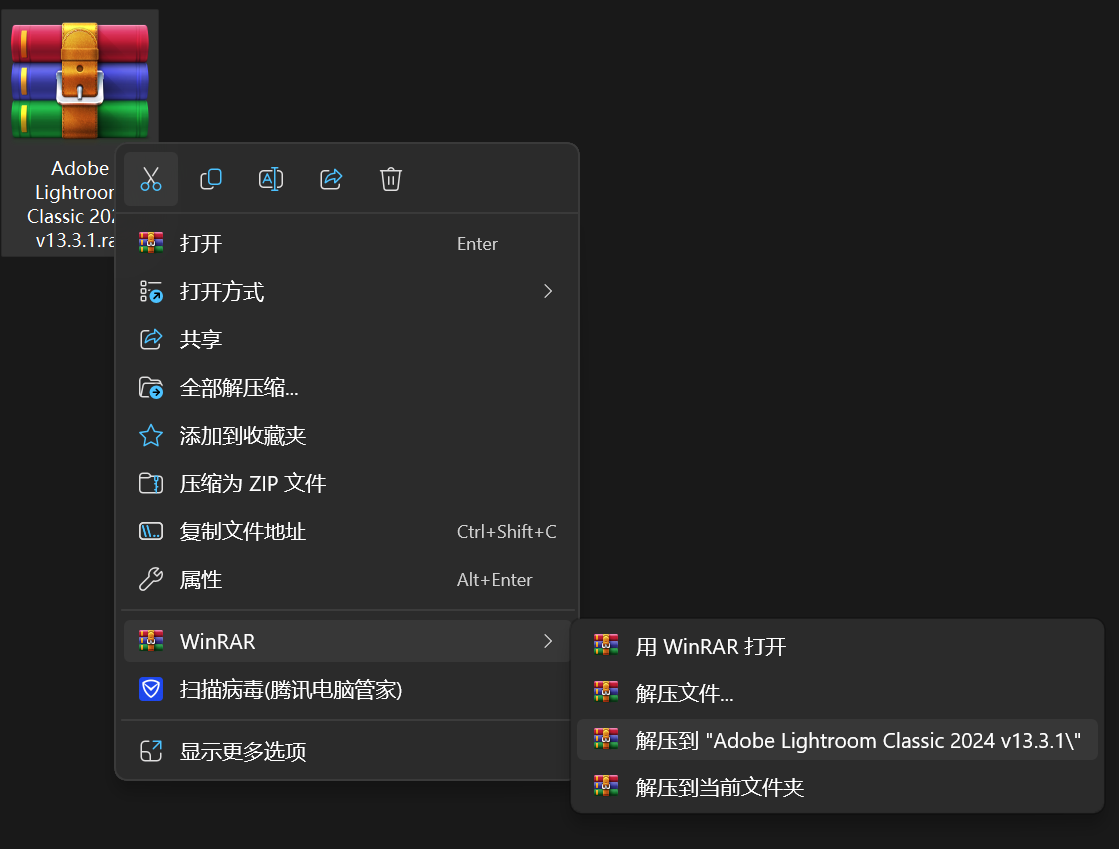
Task: Click 解压文件... in WinRAR submenu
Action: coord(685,692)
